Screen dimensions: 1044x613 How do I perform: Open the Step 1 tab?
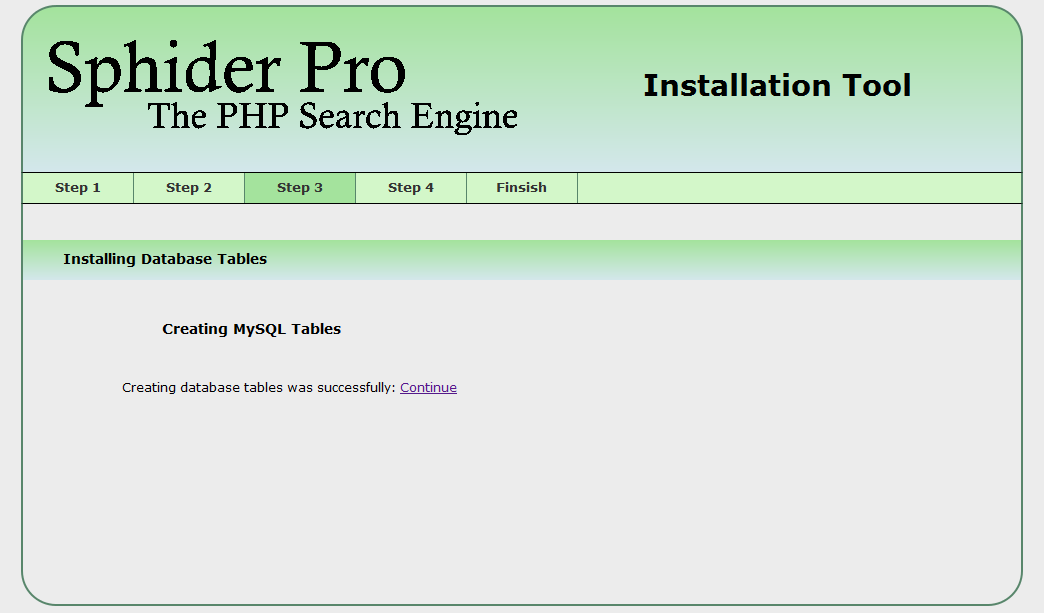coord(78,188)
